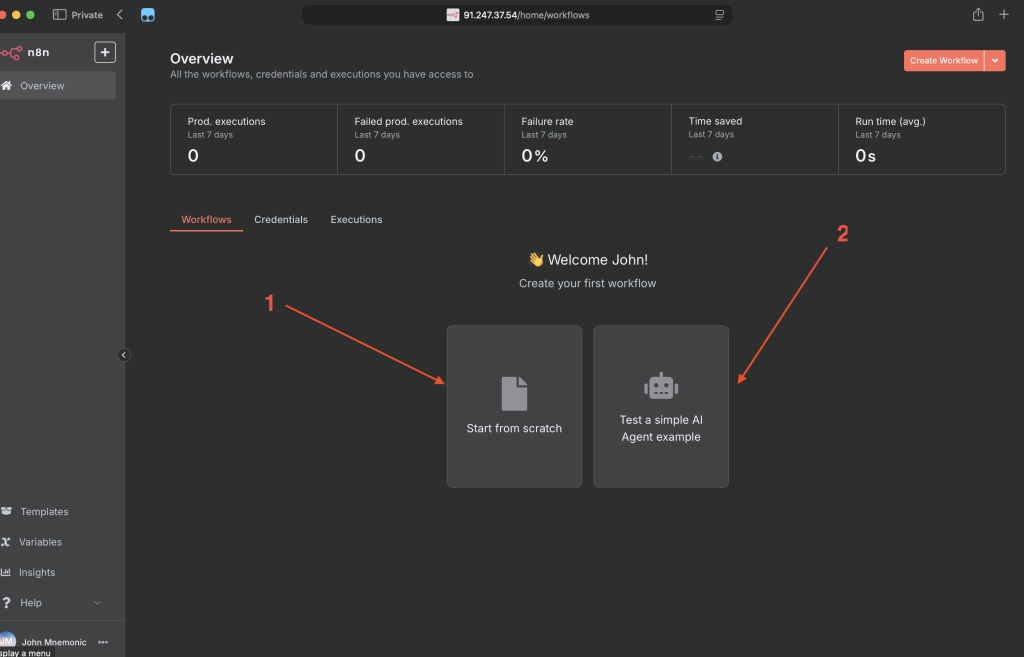Click the blank document icon
Image resolution: width=1024 pixels, height=657 pixels.
[x=514, y=394]
